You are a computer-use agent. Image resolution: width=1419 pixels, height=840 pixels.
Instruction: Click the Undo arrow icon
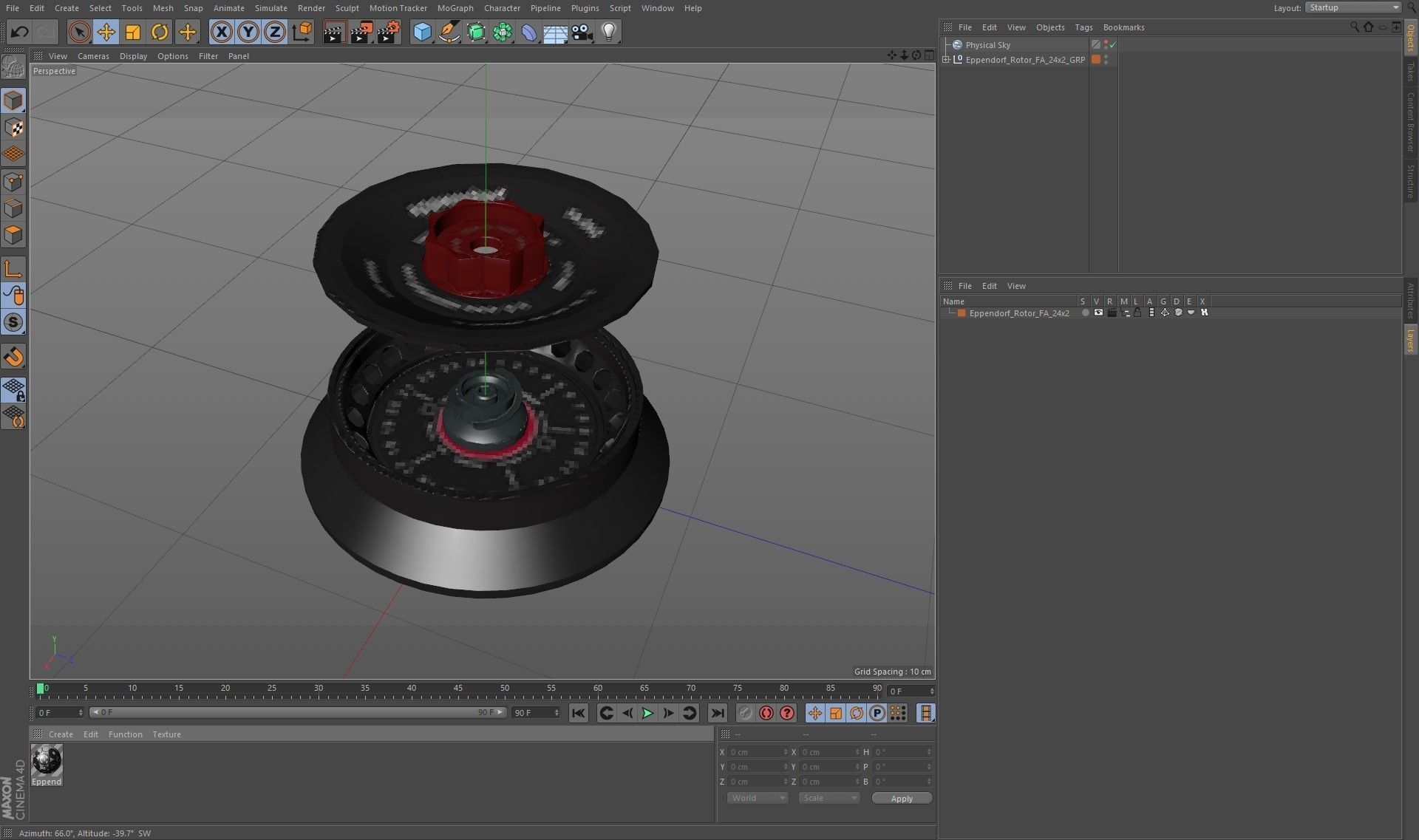point(20,32)
